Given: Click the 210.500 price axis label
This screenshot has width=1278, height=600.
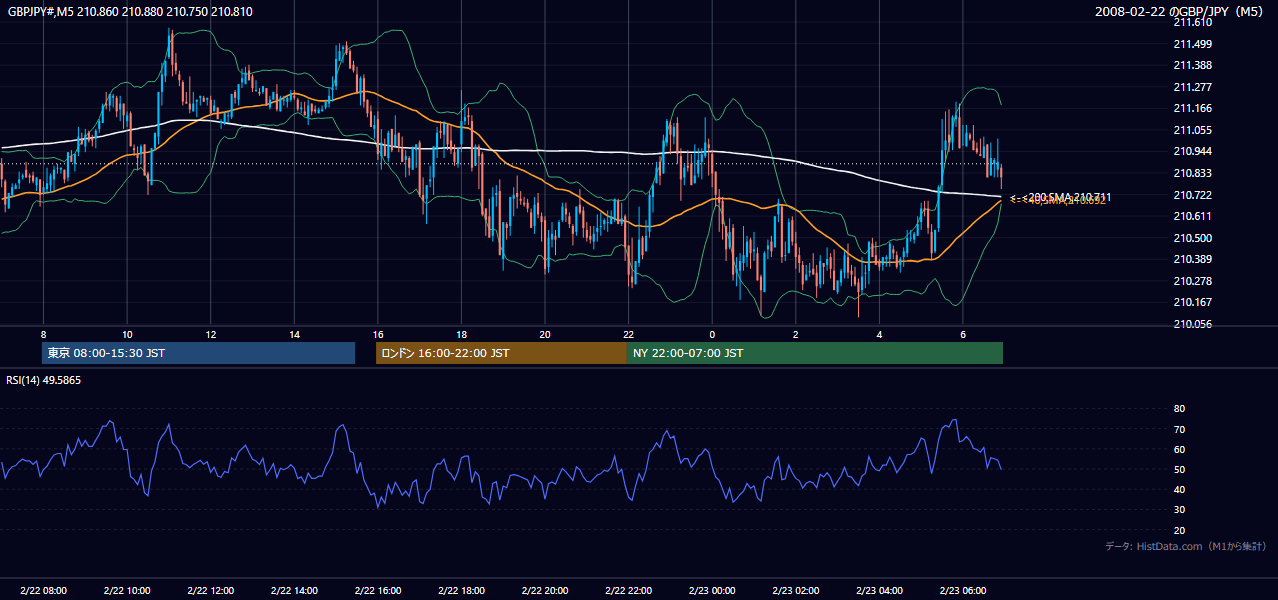Looking at the screenshot, I should coord(1193,238).
